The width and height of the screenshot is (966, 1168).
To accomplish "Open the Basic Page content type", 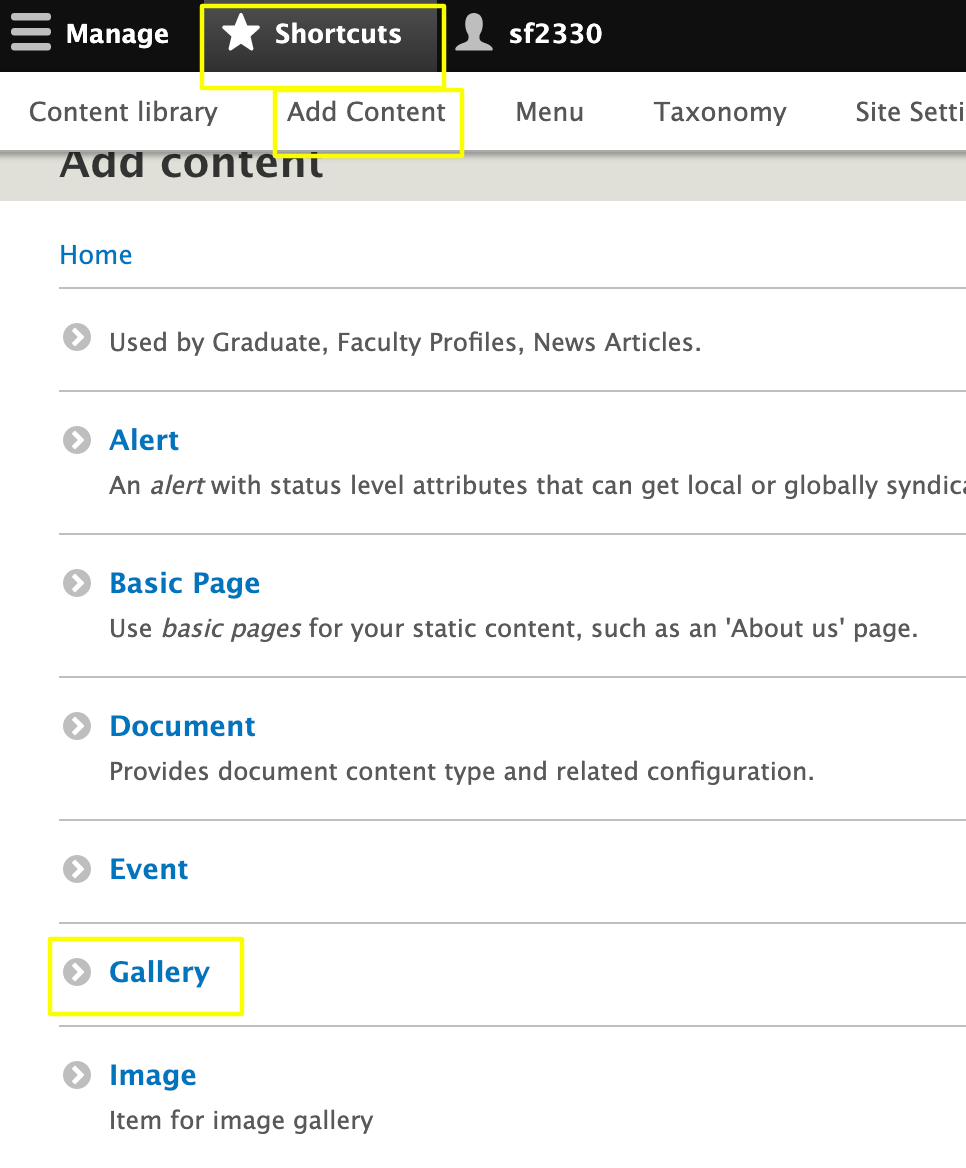I will (x=184, y=583).
